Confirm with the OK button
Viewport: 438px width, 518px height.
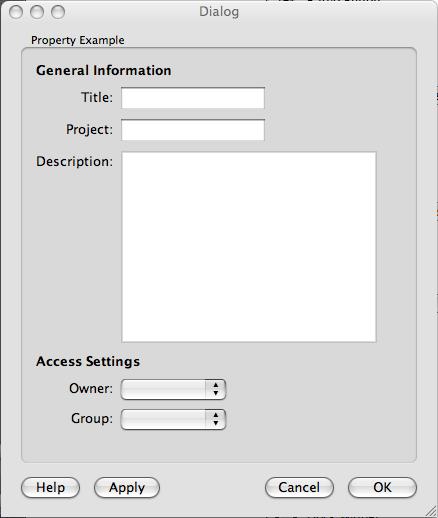(382, 487)
